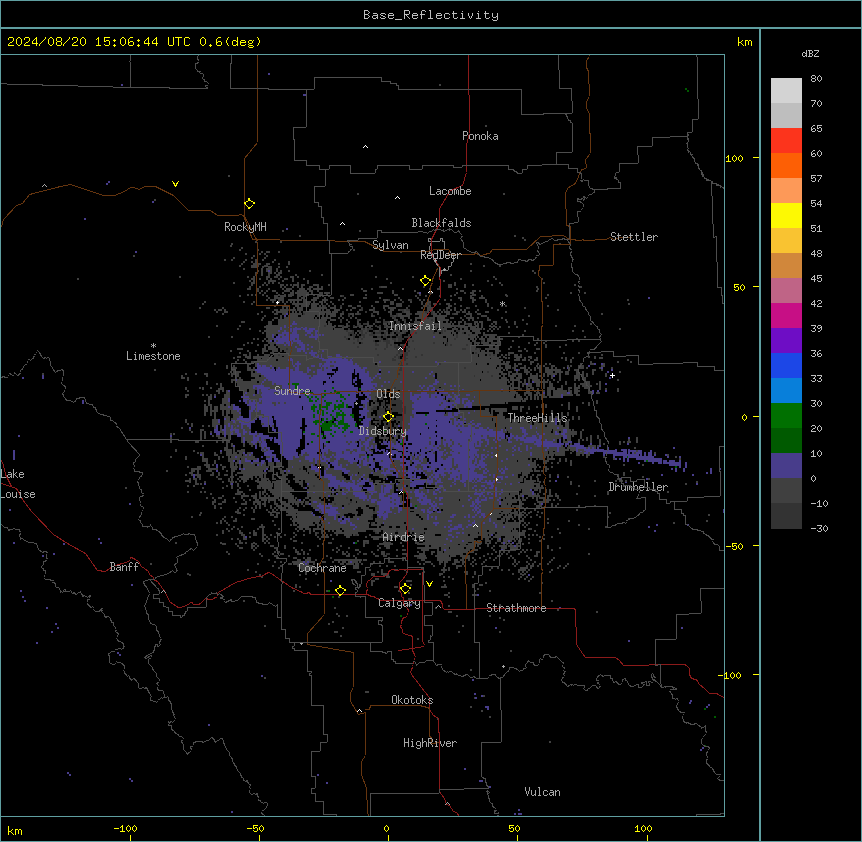Click the Didsbury label
Image resolution: width=862 pixels, height=842 pixels.
pyautogui.click(x=382, y=431)
